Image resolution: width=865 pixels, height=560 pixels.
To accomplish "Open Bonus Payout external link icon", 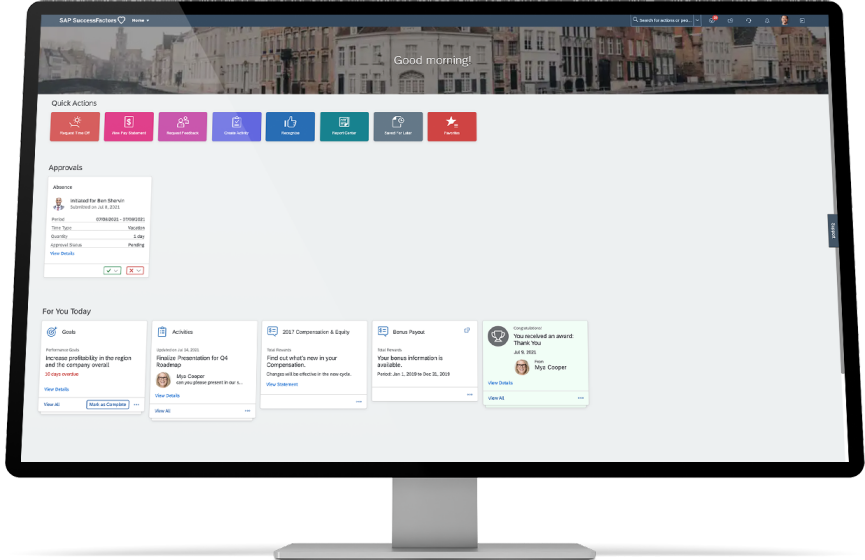I will (467, 330).
